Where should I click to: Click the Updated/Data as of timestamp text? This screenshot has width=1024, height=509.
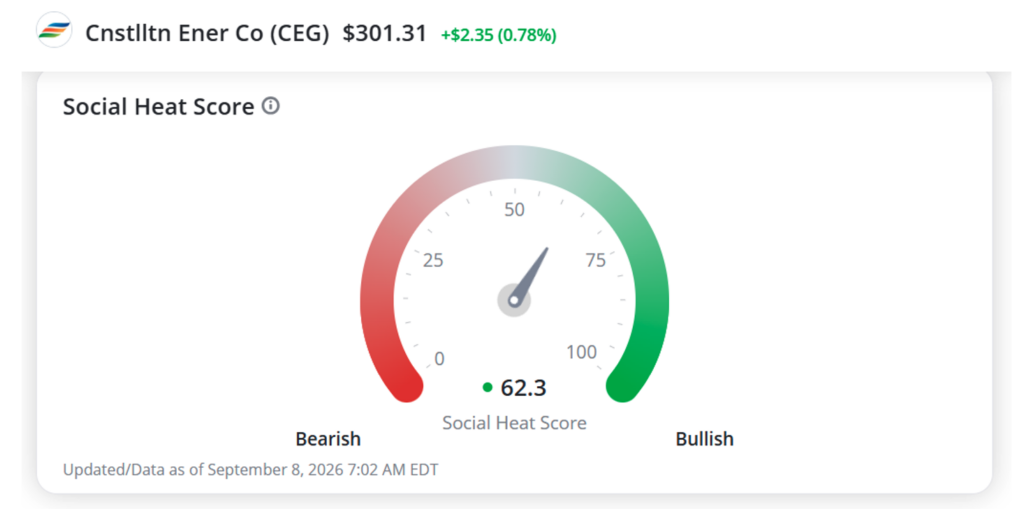(x=250, y=469)
